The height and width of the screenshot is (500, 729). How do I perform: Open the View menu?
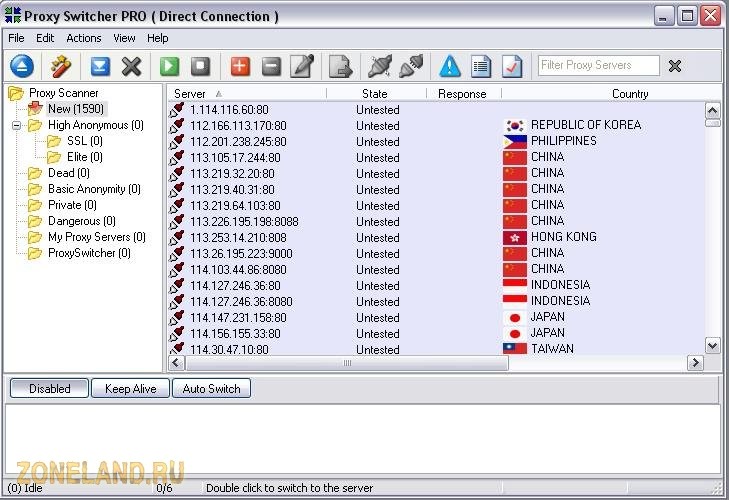(x=124, y=38)
